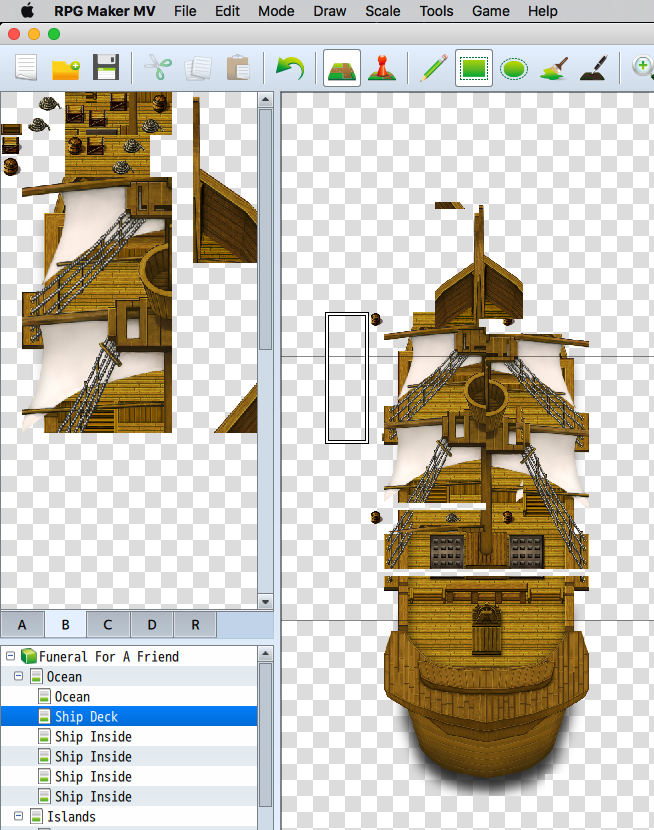Viewport: 654px width, 830px height.
Task: Open the File menu
Action: (185, 11)
